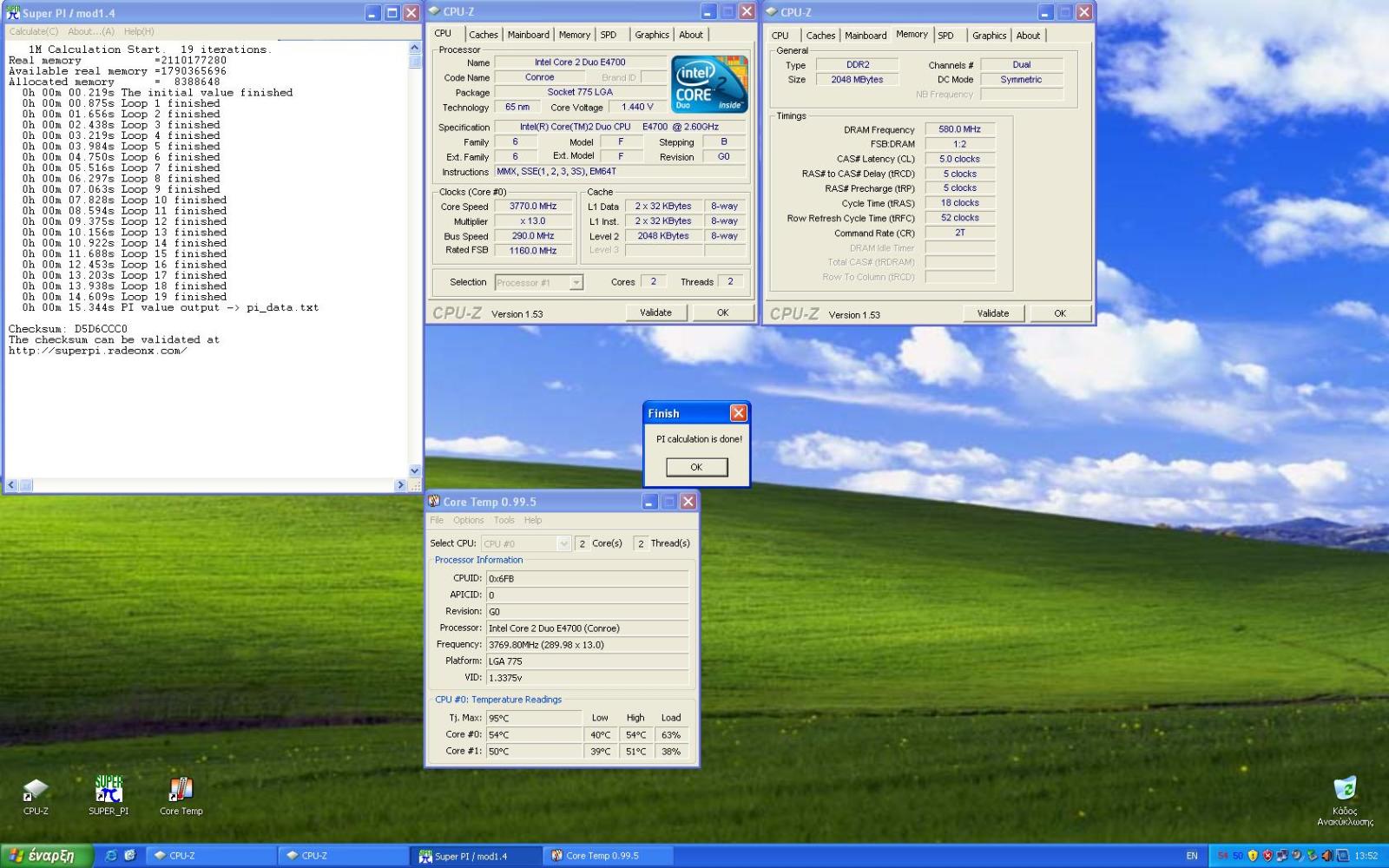Activate the CPU-Z taskbar button next to Quick Launch
Image resolution: width=1389 pixels, height=868 pixels.
pos(213,856)
